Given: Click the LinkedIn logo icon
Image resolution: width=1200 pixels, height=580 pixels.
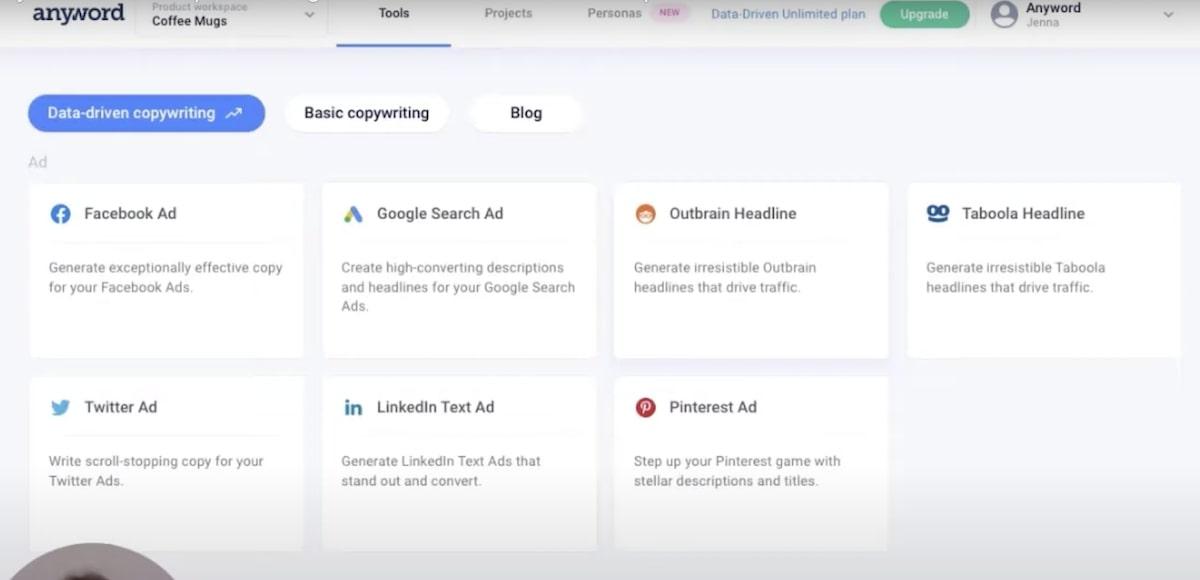Looking at the screenshot, I should click(x=353, y=408).
